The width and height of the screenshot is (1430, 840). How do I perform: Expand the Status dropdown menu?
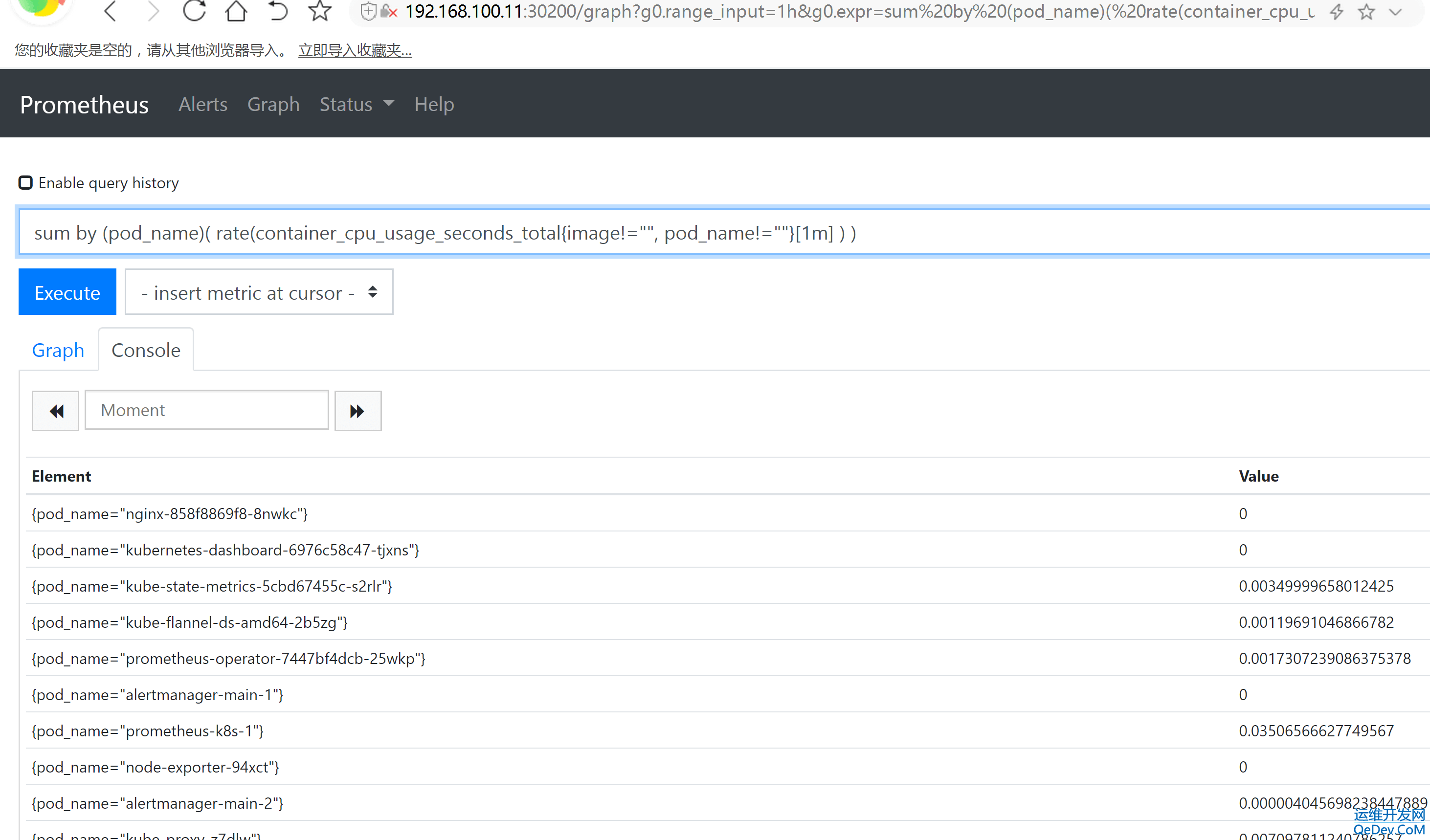pyautogui.click(x=357, y=104)
